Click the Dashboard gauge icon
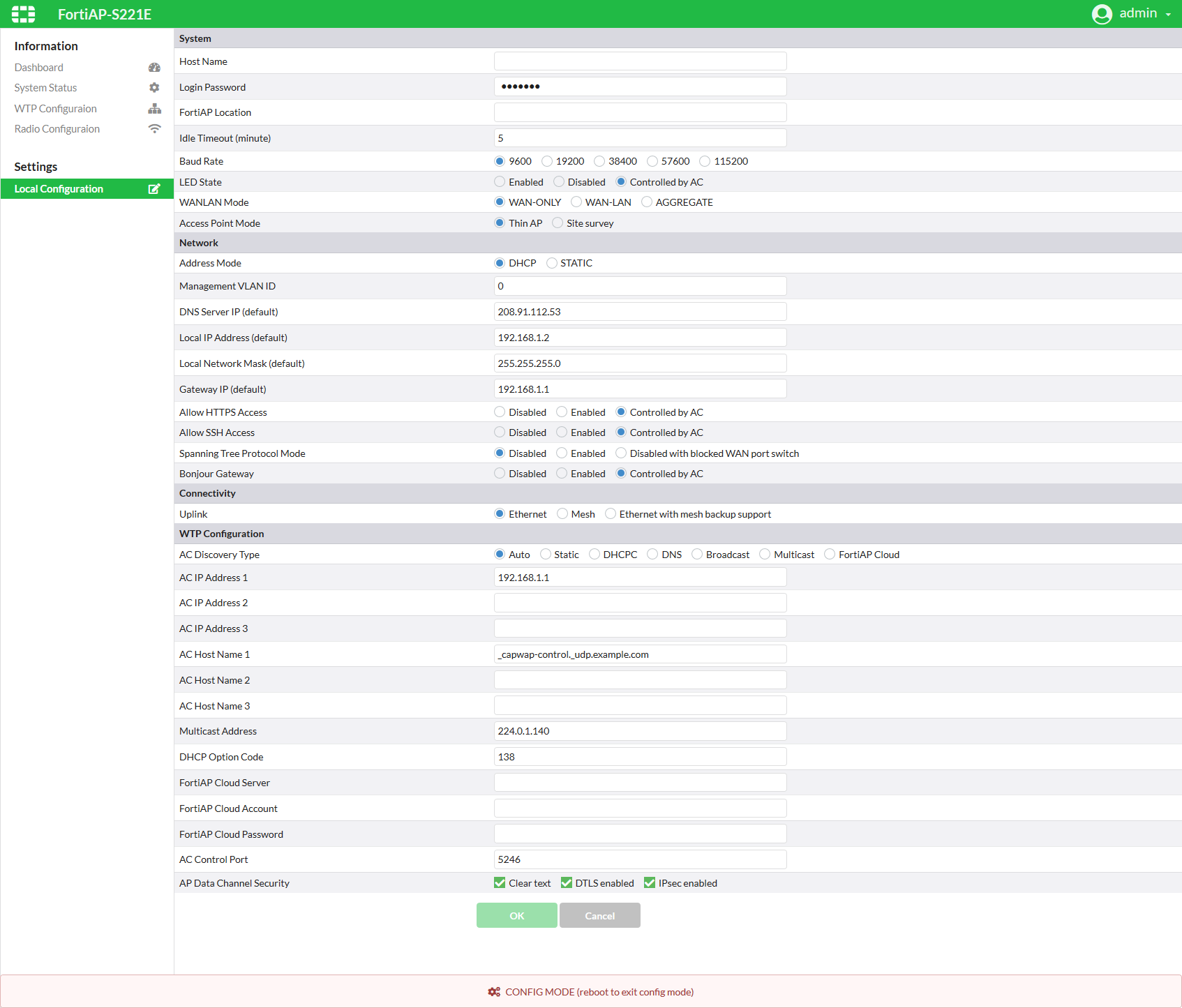Viewport: 1182px width, 1008px height. coord(154,68)
